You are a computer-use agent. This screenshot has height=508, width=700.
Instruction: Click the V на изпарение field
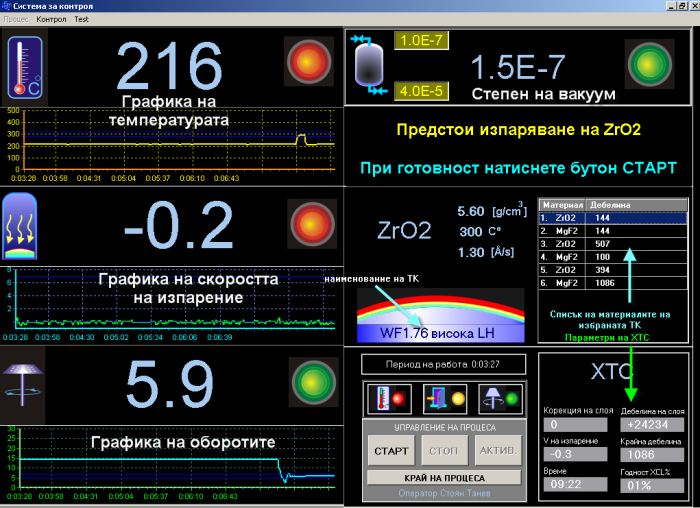tap(575, 454)
